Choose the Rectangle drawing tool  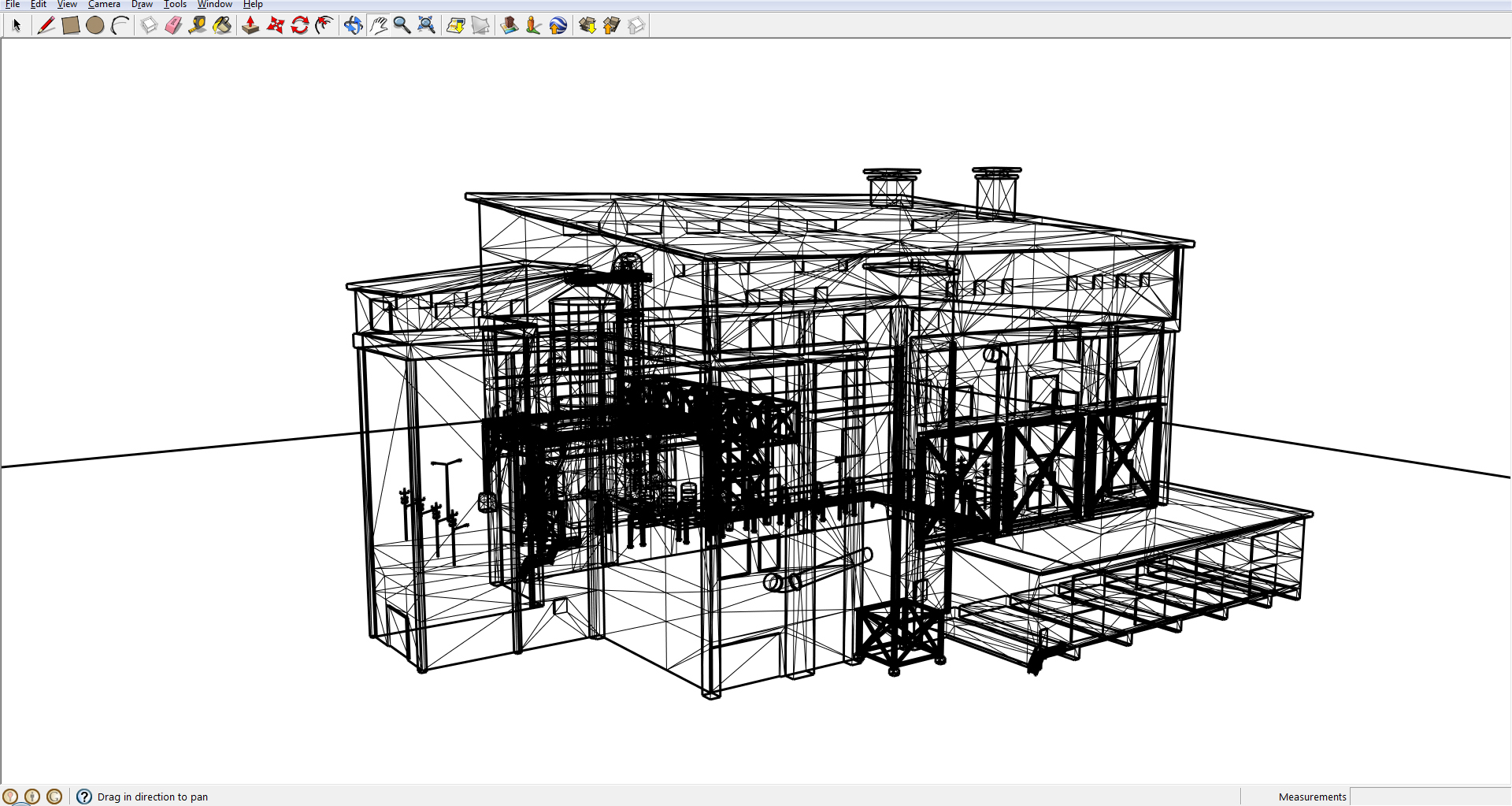point(70,24)
